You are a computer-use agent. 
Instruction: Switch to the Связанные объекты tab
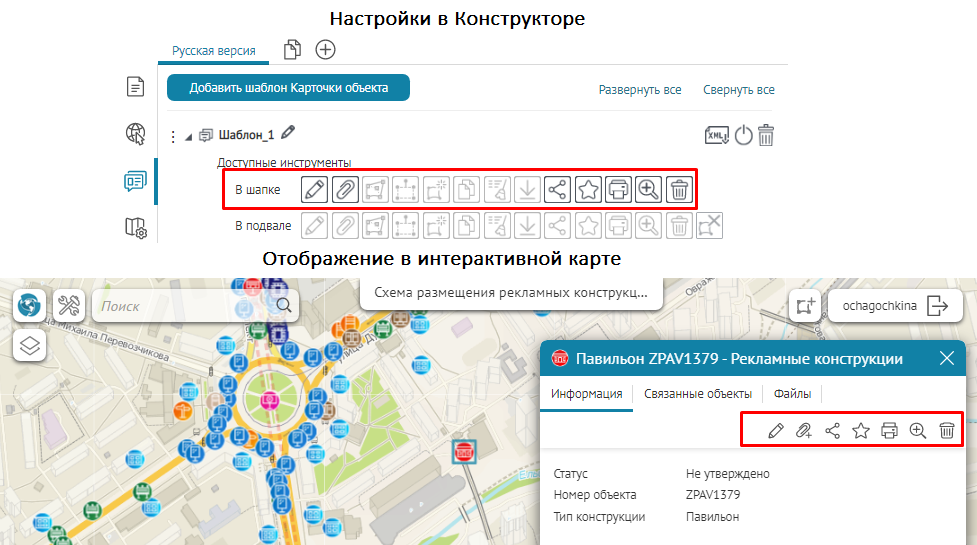click(697, 394)
